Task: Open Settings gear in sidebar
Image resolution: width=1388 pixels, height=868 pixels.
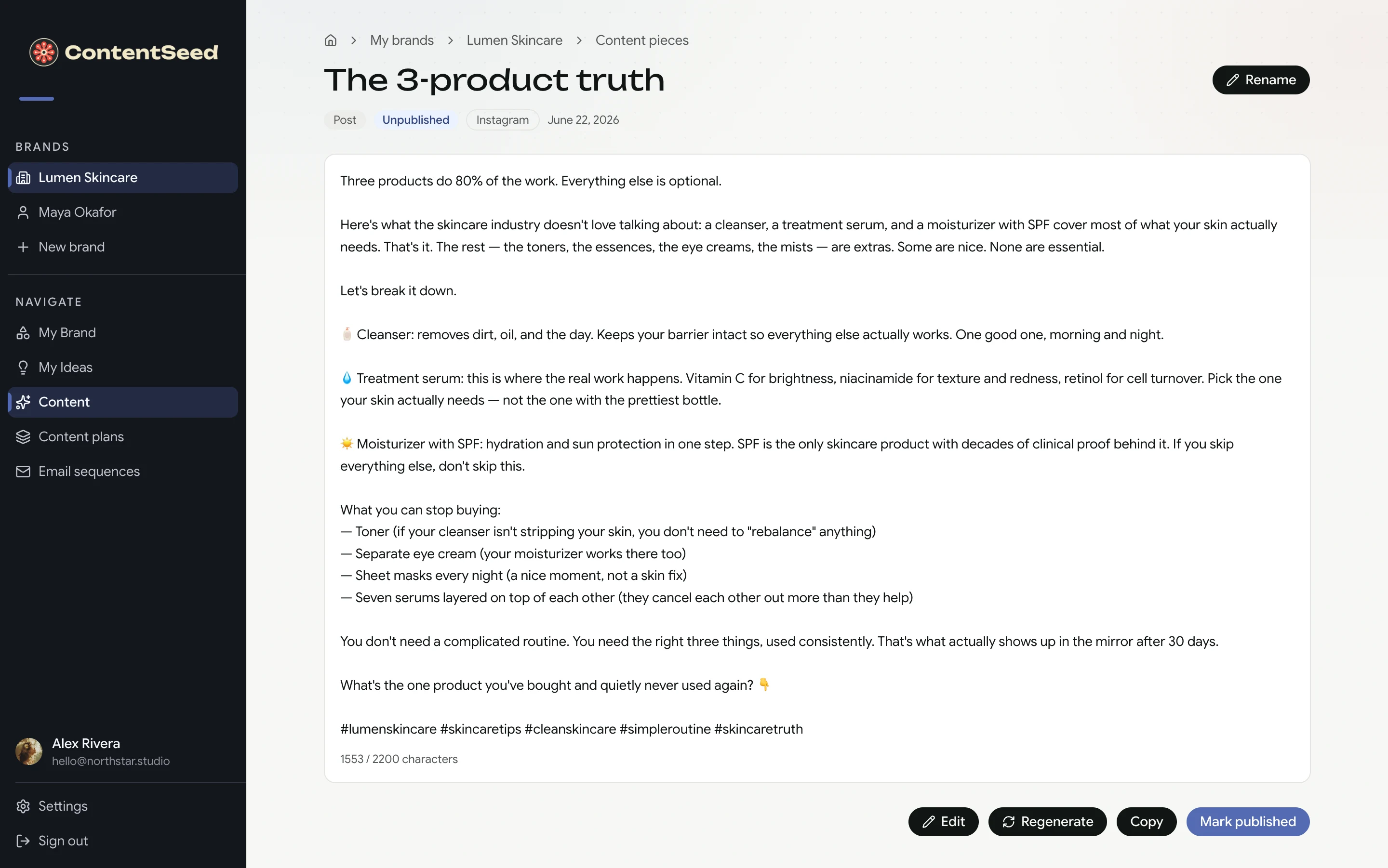Action: pos(123,806)
